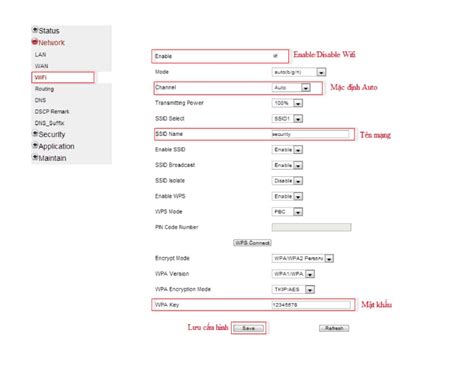Open the WAN menu item
The height and width of the screenshot is (365, 474).
coord(42,66)
